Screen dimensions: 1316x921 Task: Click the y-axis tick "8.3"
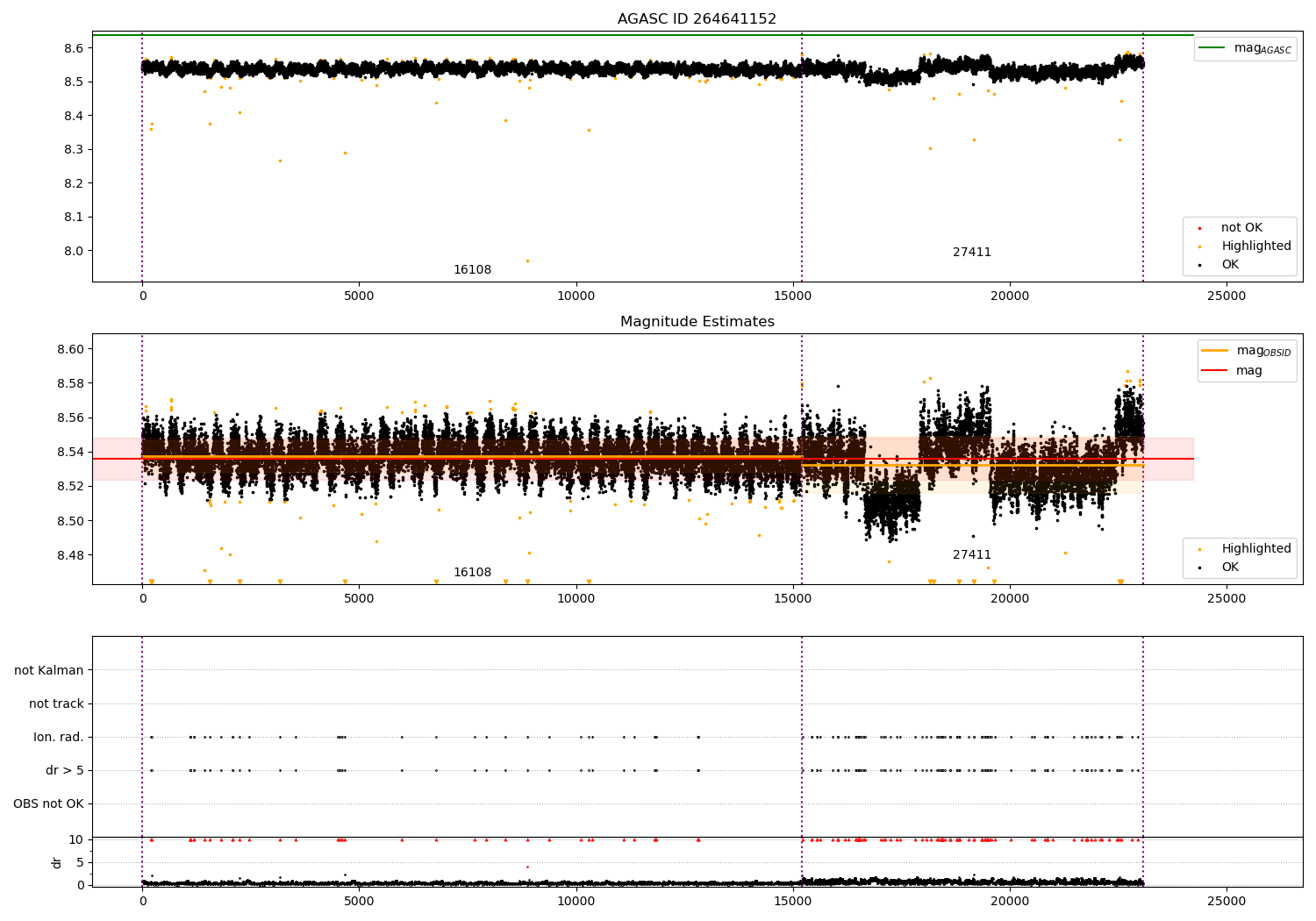point(74,149)
